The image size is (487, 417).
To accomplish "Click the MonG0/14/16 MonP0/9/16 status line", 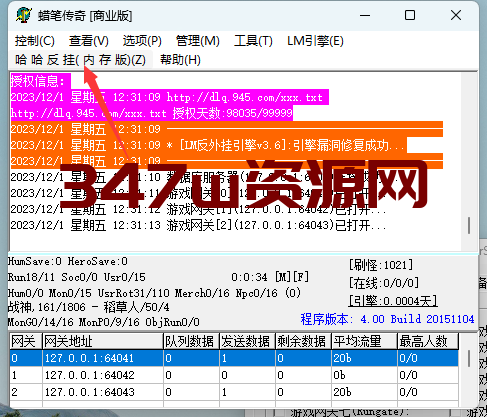I will [104, 322].
